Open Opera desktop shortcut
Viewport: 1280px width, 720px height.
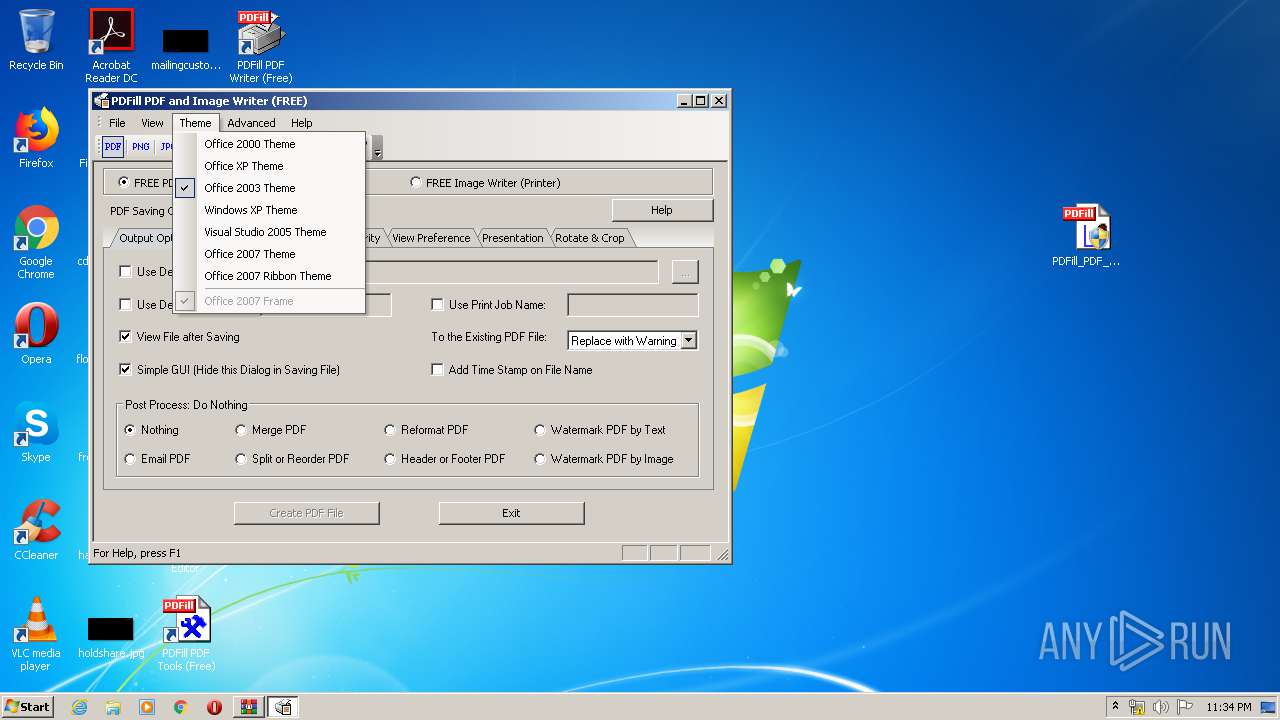[36, 334]
